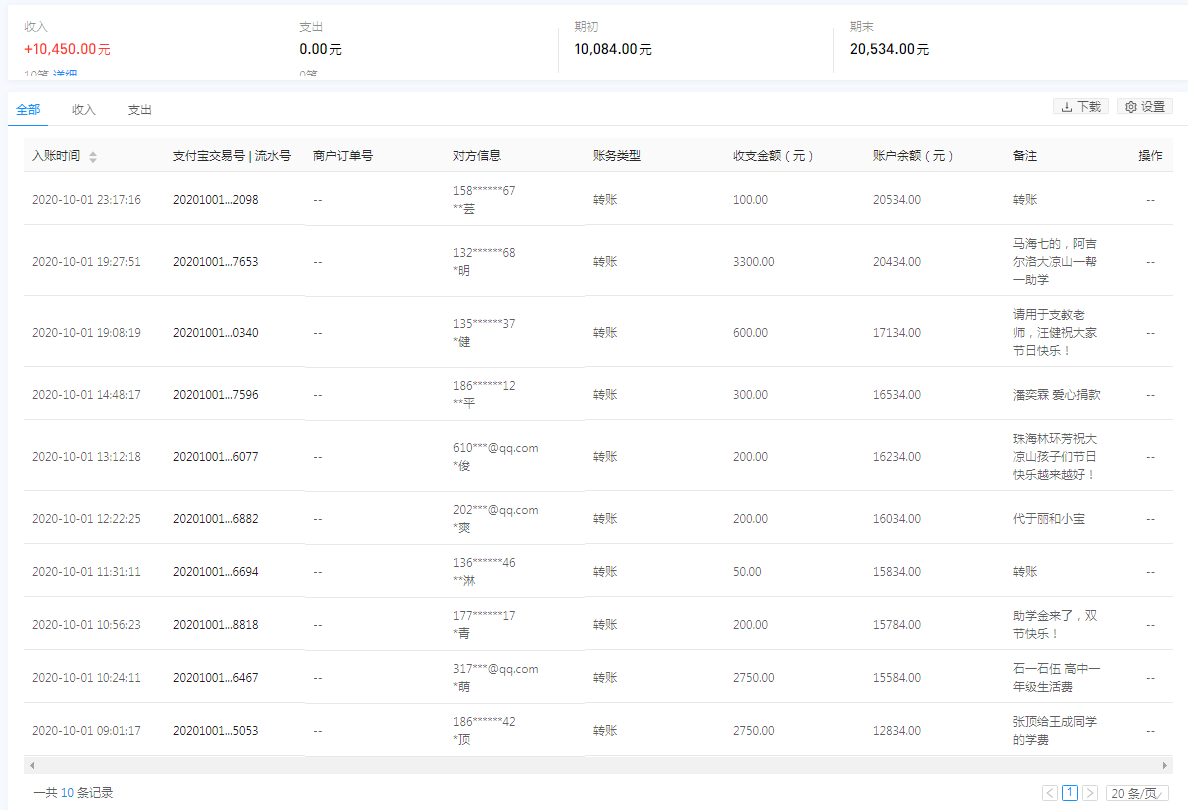
Task: Click the 操作 cell of the first transaction
Action: click(1150, 199)
